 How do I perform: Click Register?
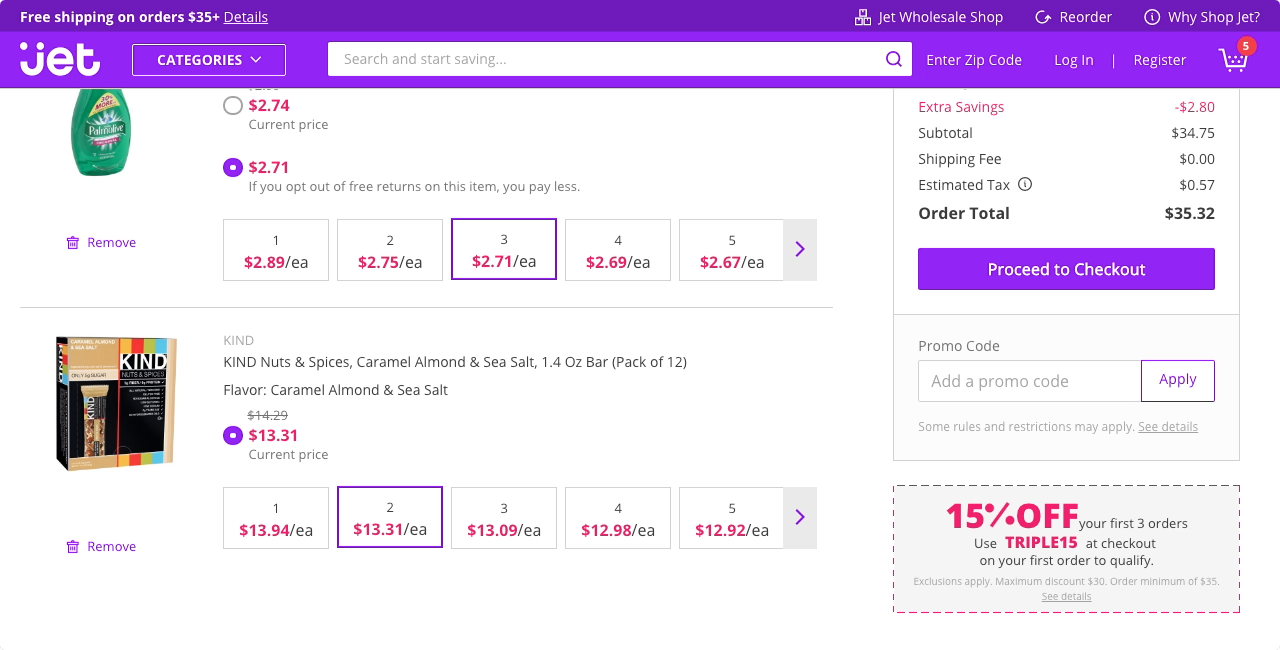click(x=1160, y=60)
